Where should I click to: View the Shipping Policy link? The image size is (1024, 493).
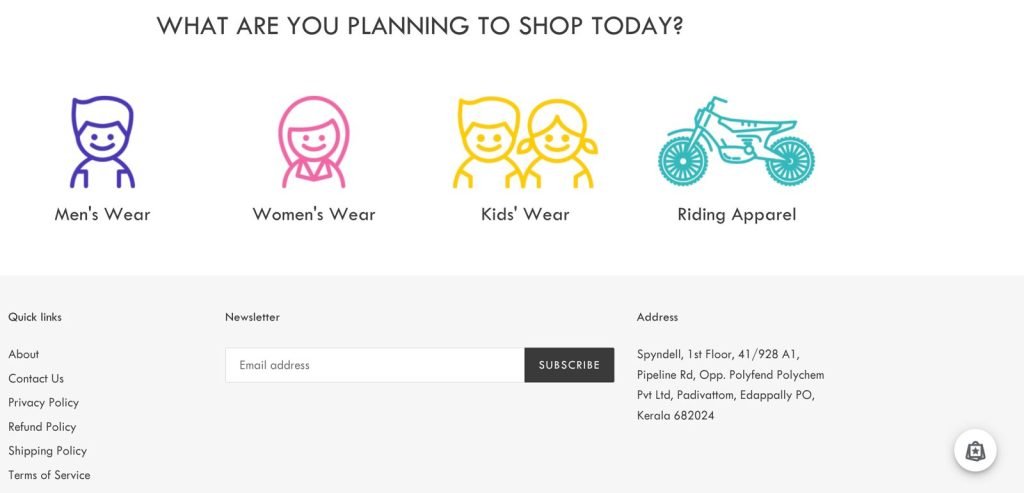click(x=47, y=451)
